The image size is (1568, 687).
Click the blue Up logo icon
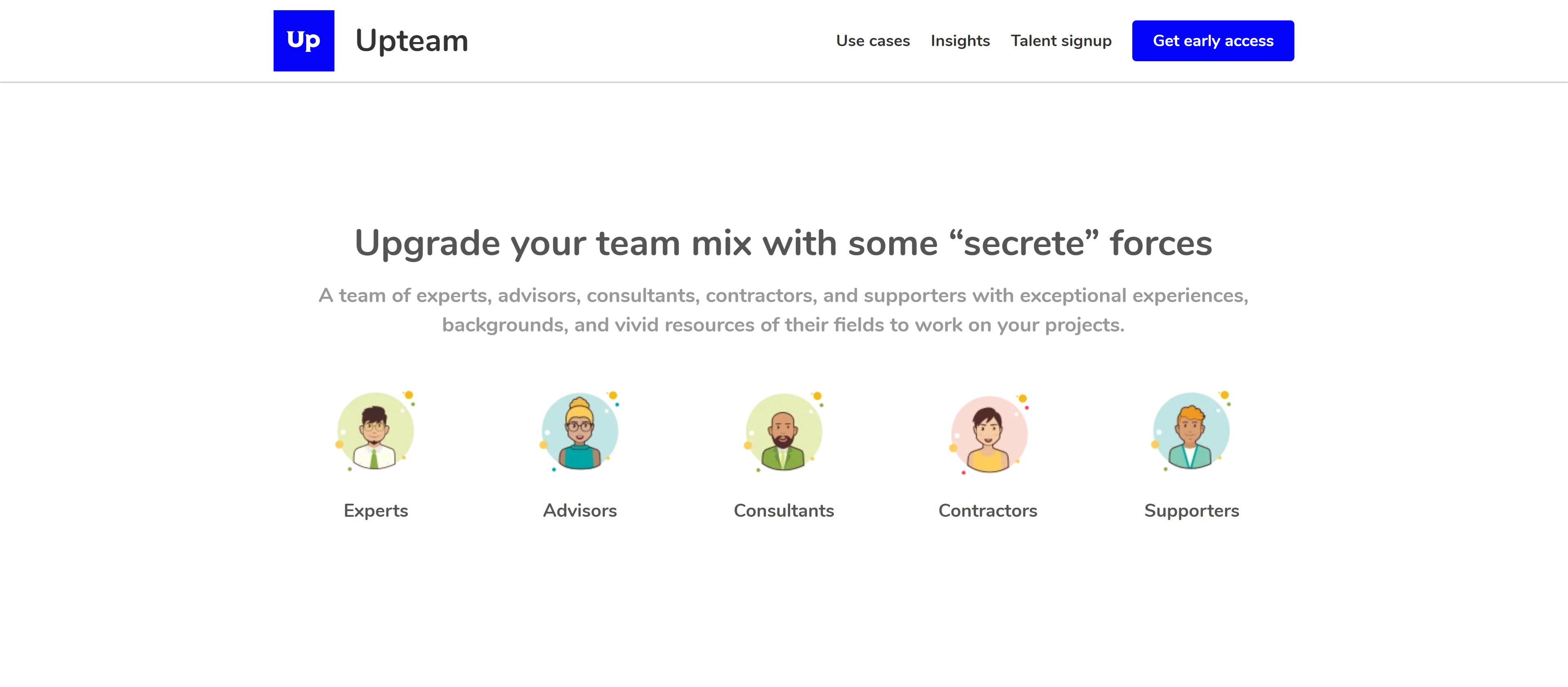303,40
